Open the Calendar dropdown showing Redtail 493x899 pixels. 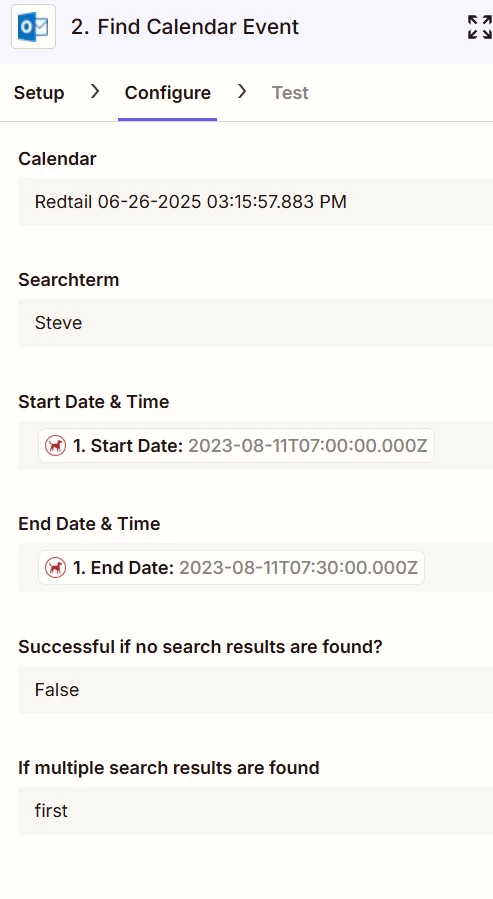click(x=256, y=202)
